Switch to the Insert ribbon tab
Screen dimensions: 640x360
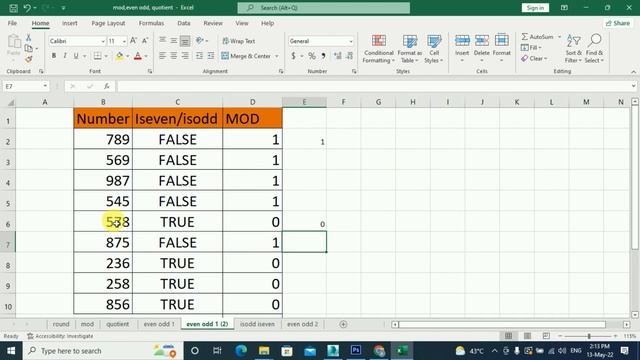tap(70, 23)
